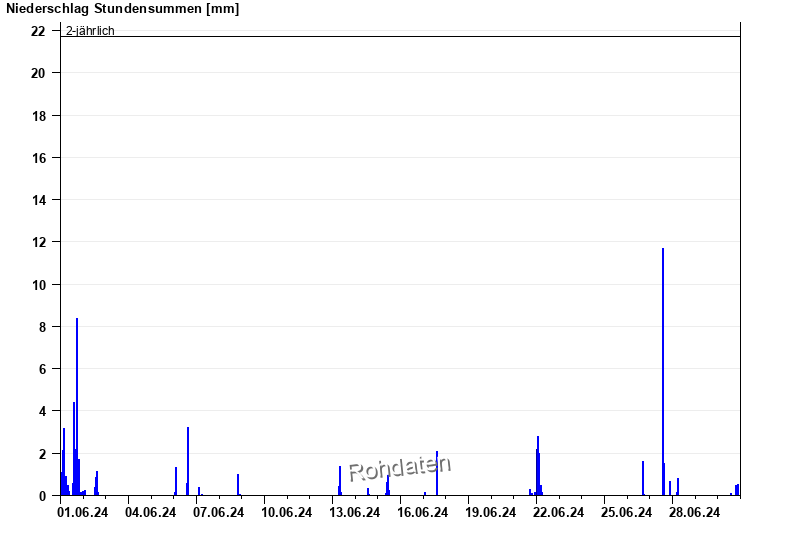Pick the 19.06.24 axis date
Viewport: 800px width, 550px height.
tap(490, 513)
